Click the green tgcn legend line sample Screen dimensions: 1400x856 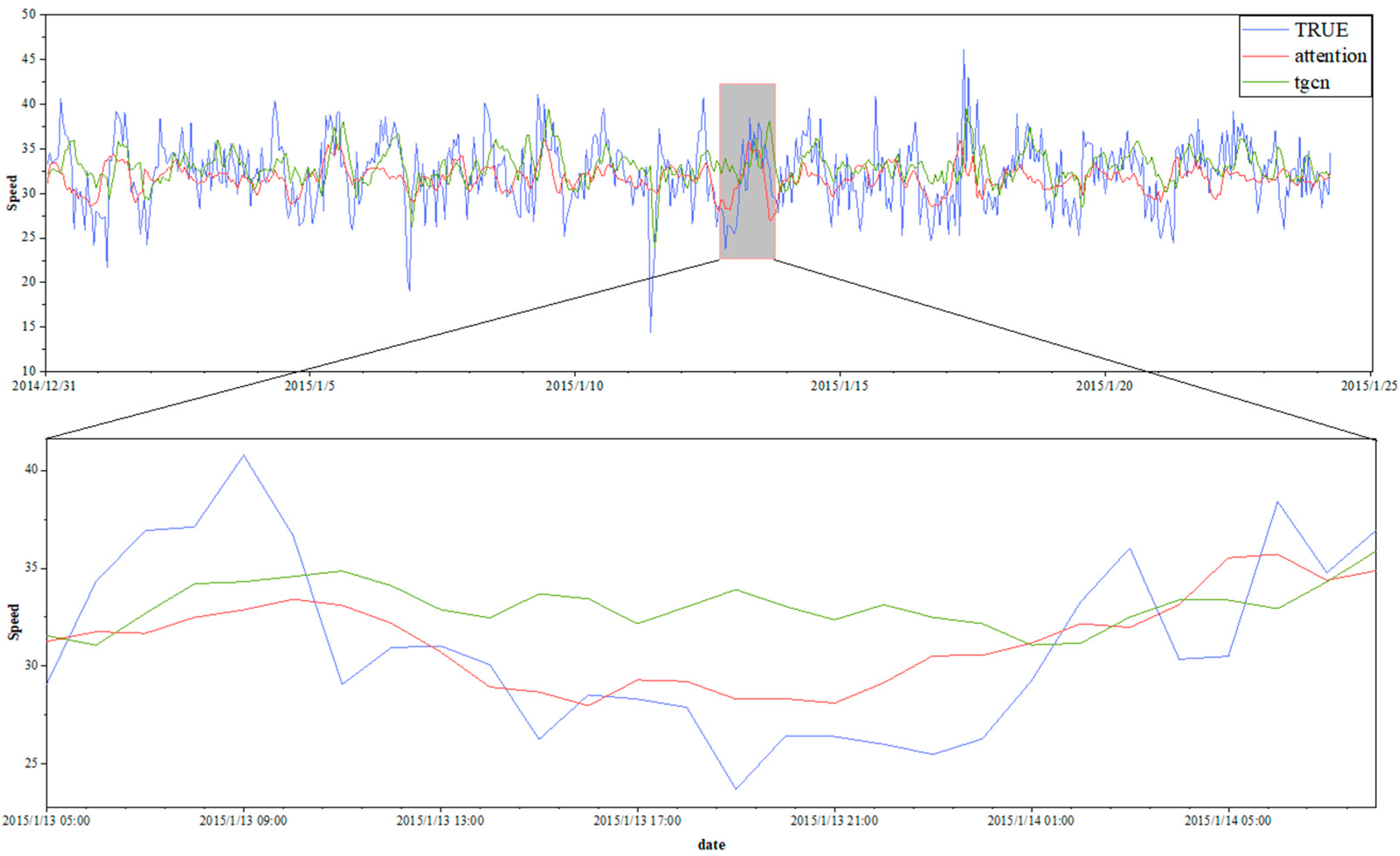tap(1266, 83)
